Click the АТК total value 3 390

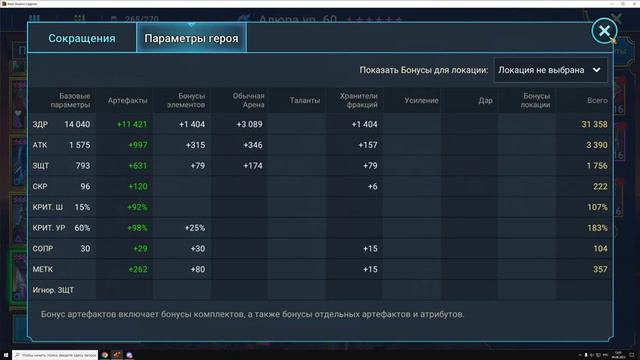(597, 145)
